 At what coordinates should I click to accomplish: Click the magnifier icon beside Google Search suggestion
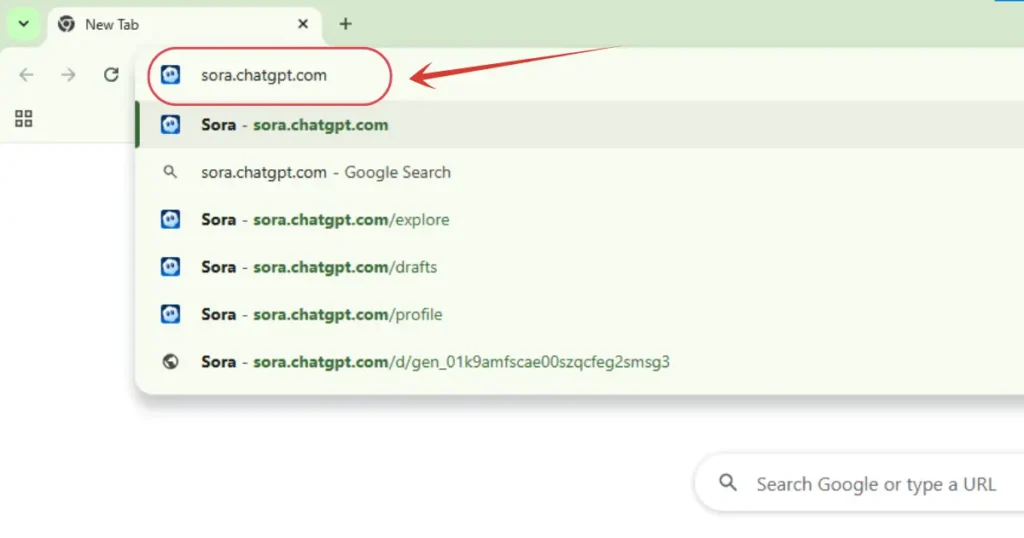pyautogui.click(x=171, y=172)
